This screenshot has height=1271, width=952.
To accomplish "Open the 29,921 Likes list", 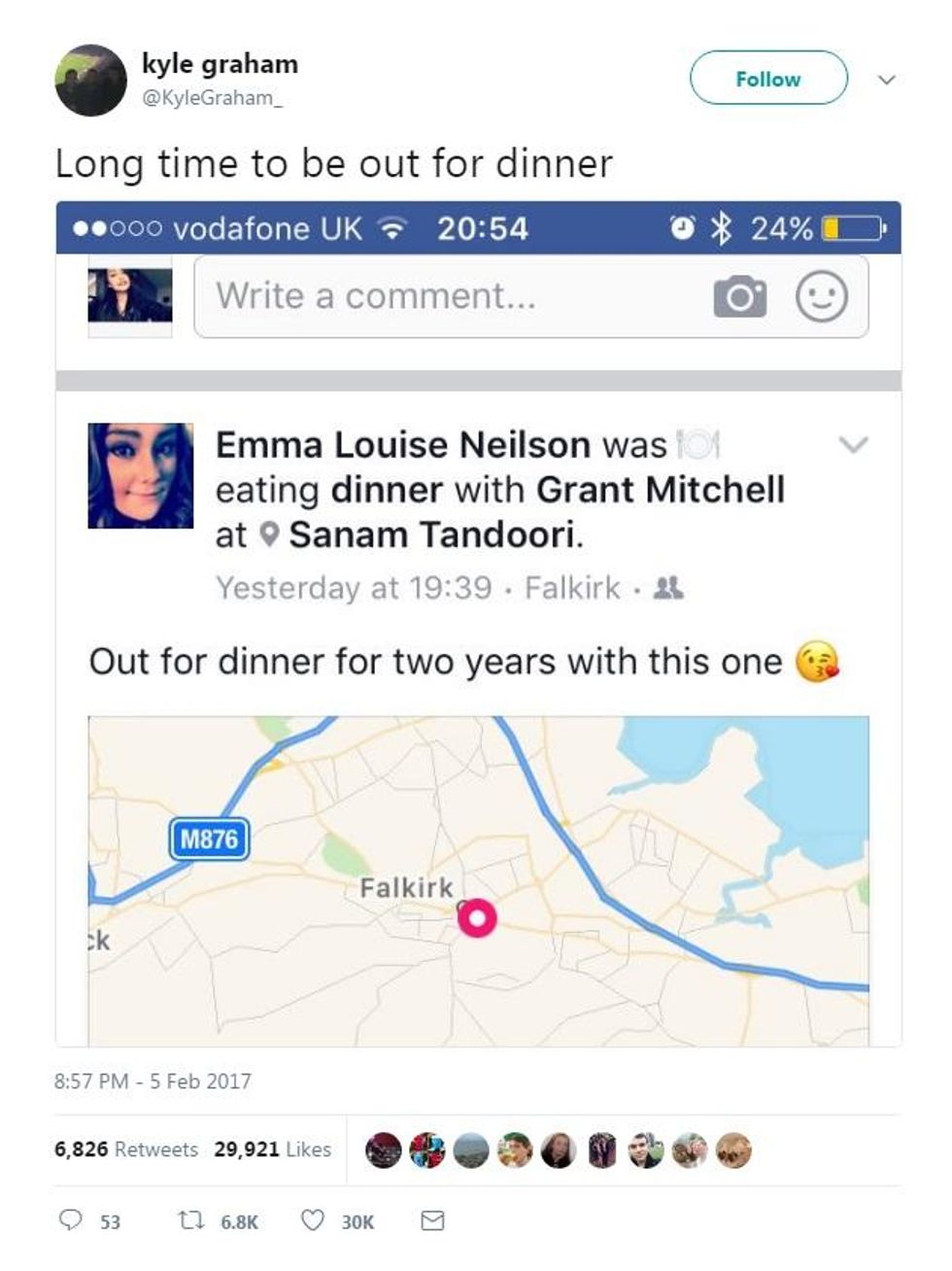I will [272, 1149].
